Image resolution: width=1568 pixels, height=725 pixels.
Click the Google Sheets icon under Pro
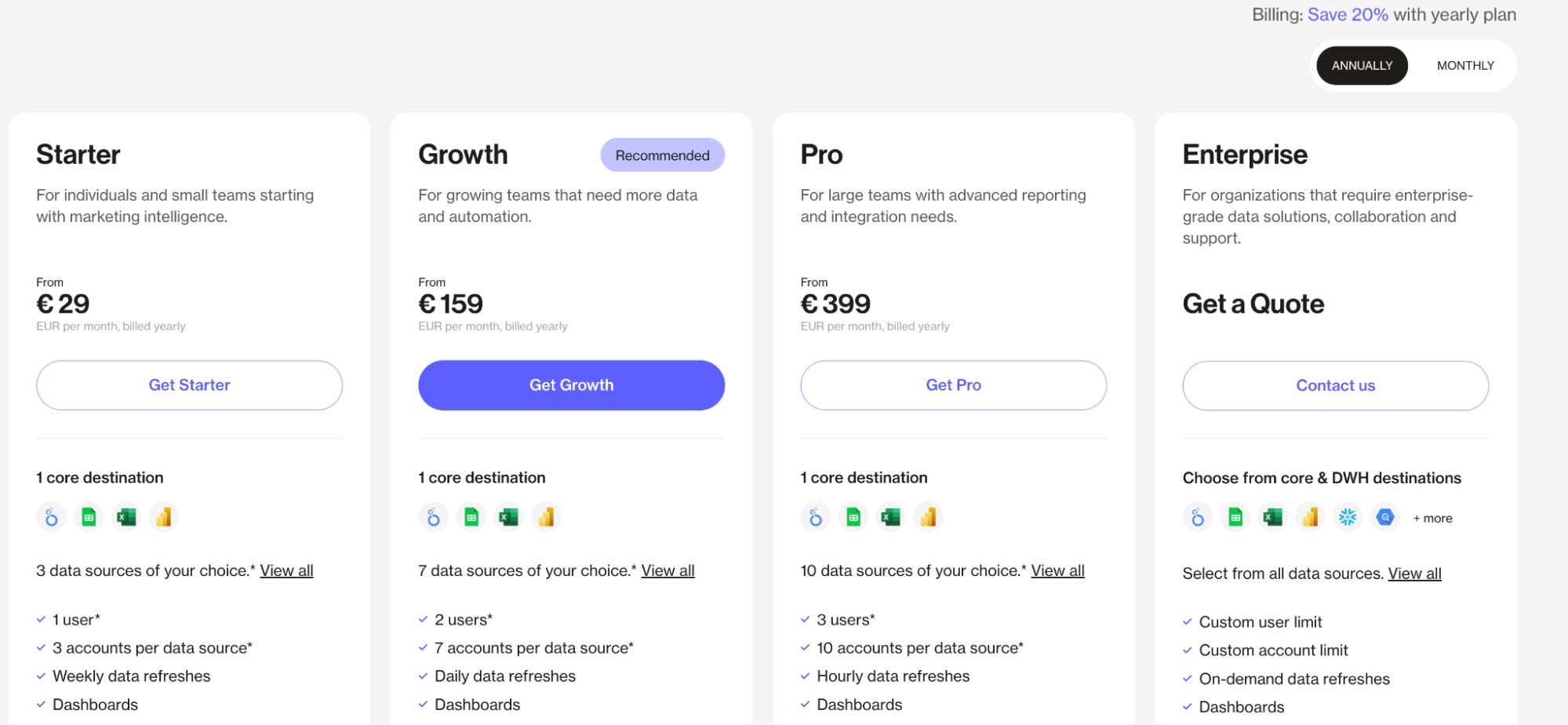coord(853,516)
